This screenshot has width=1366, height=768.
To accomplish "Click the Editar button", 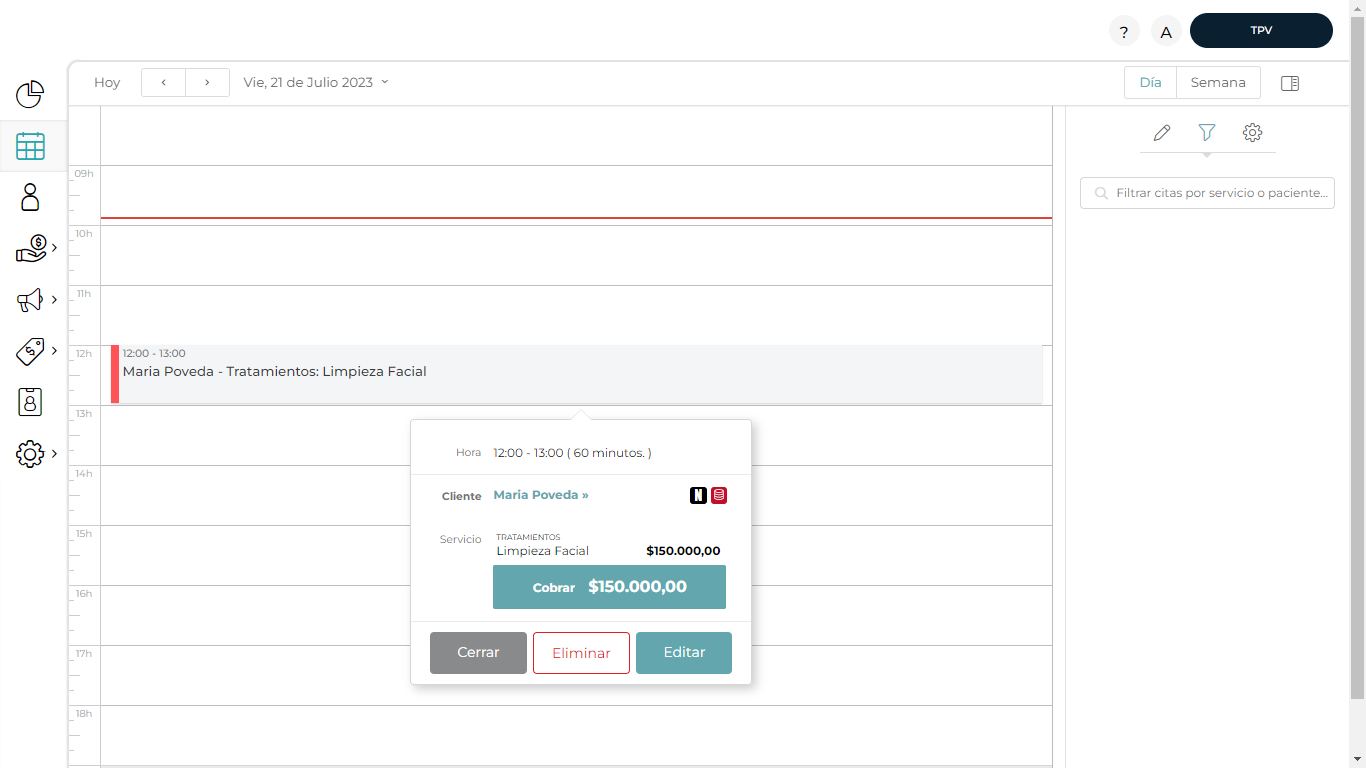I will tap(684, 652).
